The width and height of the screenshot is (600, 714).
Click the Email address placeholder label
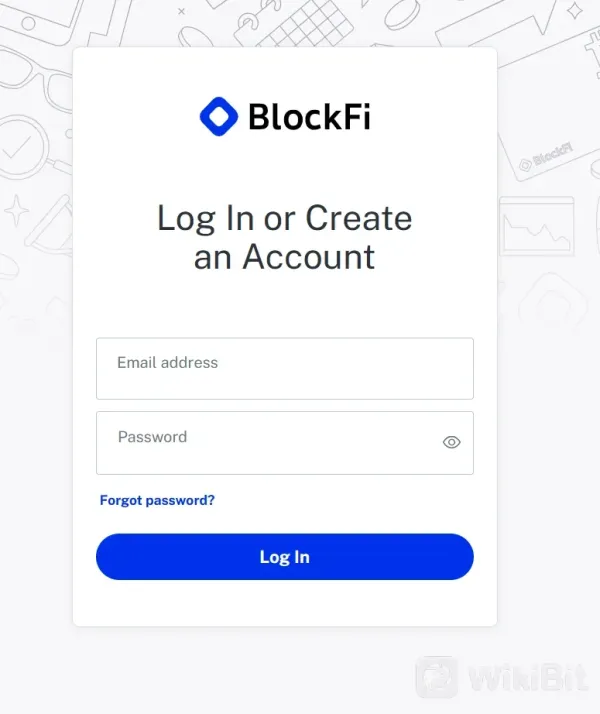167,363
